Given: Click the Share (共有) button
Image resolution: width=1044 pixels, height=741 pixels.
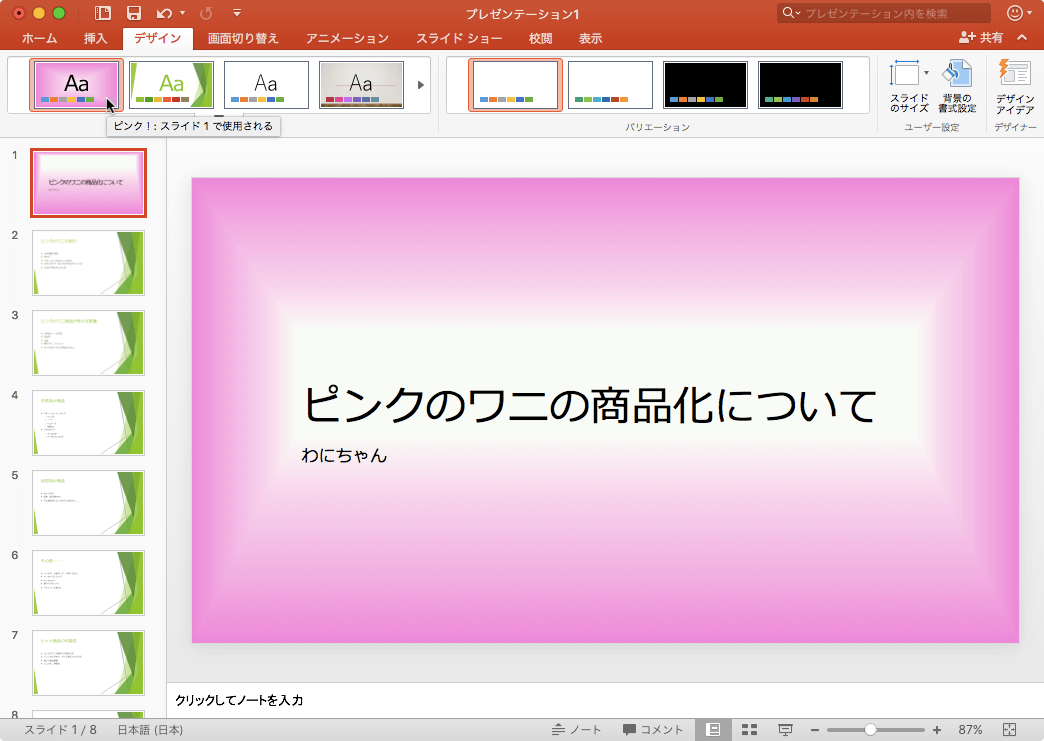Looking at the screenshot, I should [981, 38].
